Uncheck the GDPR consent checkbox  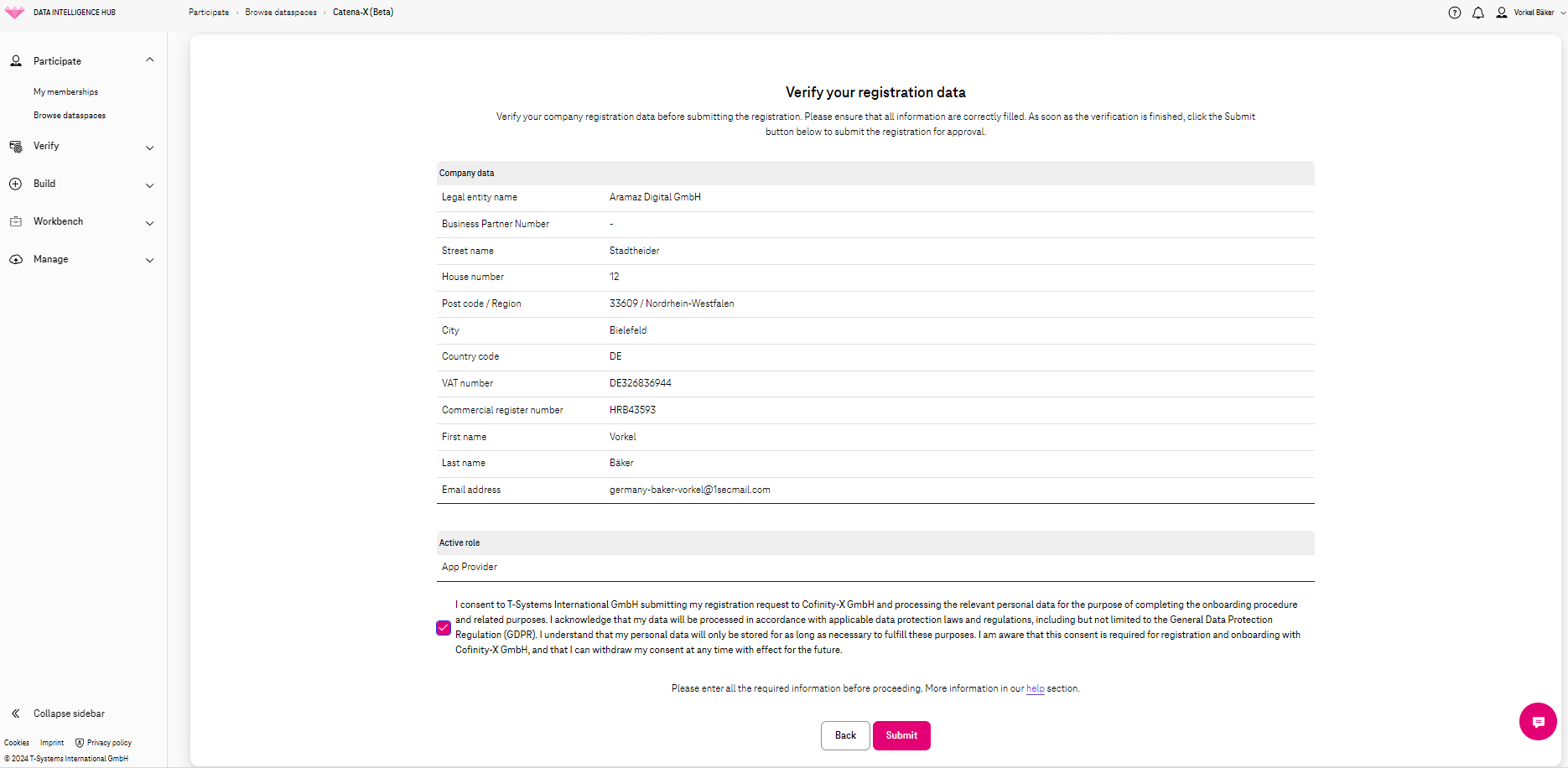click(444, 628)
